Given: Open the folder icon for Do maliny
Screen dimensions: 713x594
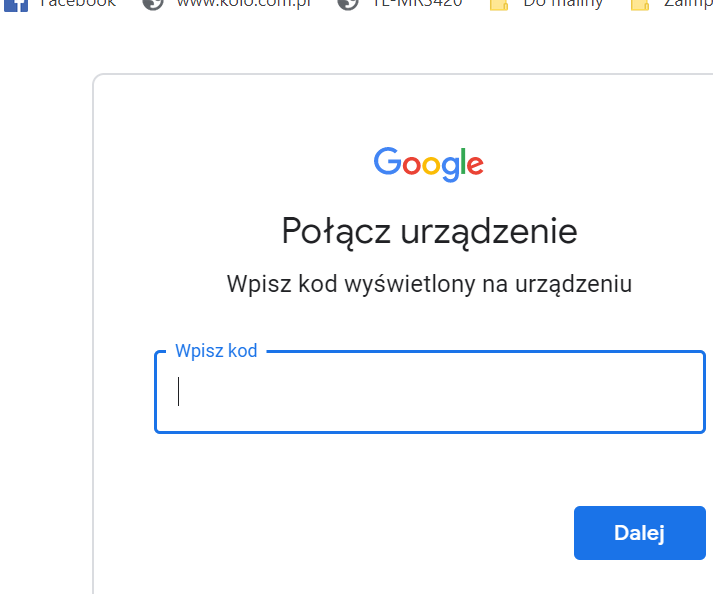Looking at the screenshot, I should [499, 5].
